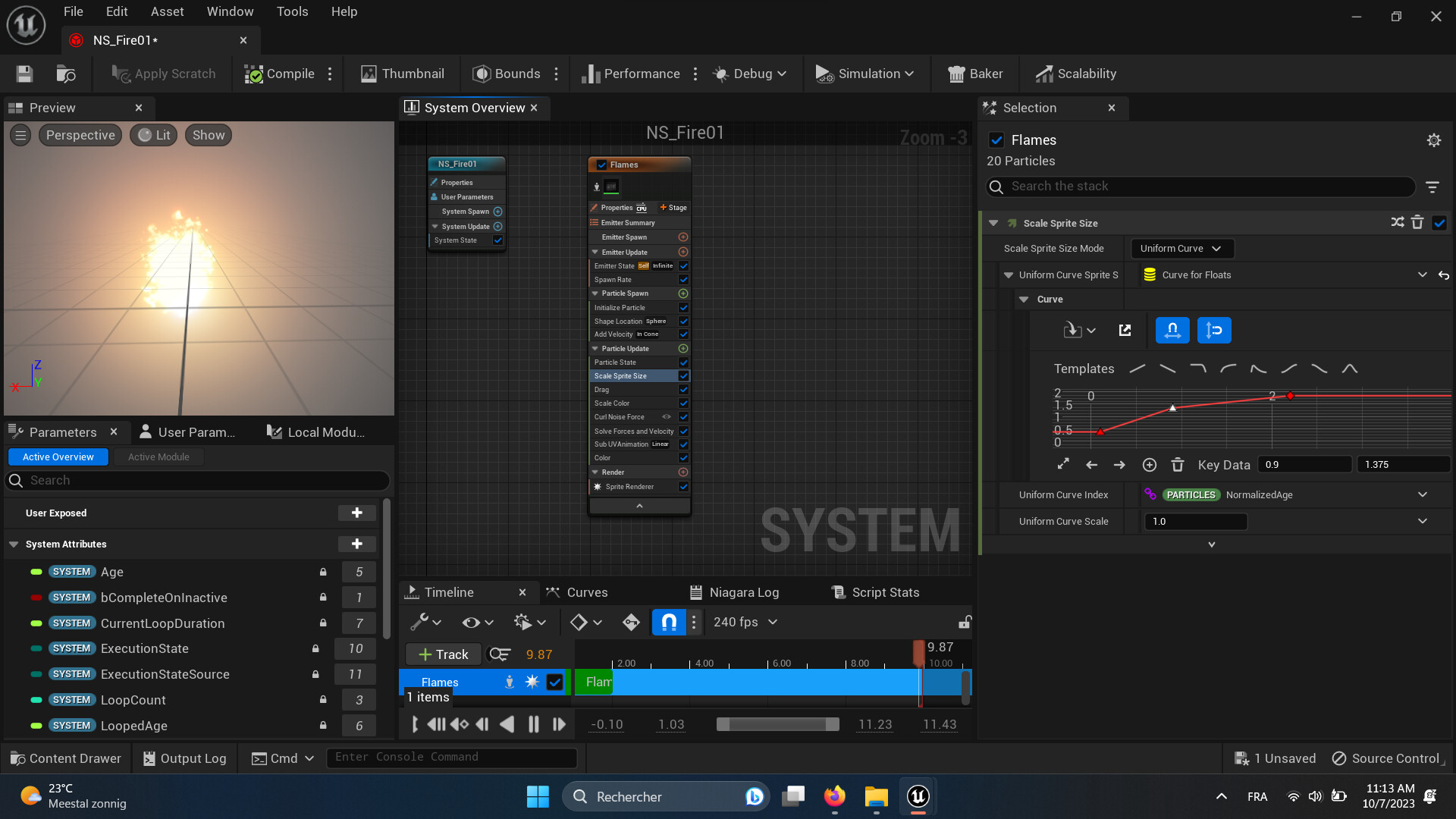Click the Uniform Curve Scale value field
The width and height of the screenshot is (1456, 819).
point(1195,521)
